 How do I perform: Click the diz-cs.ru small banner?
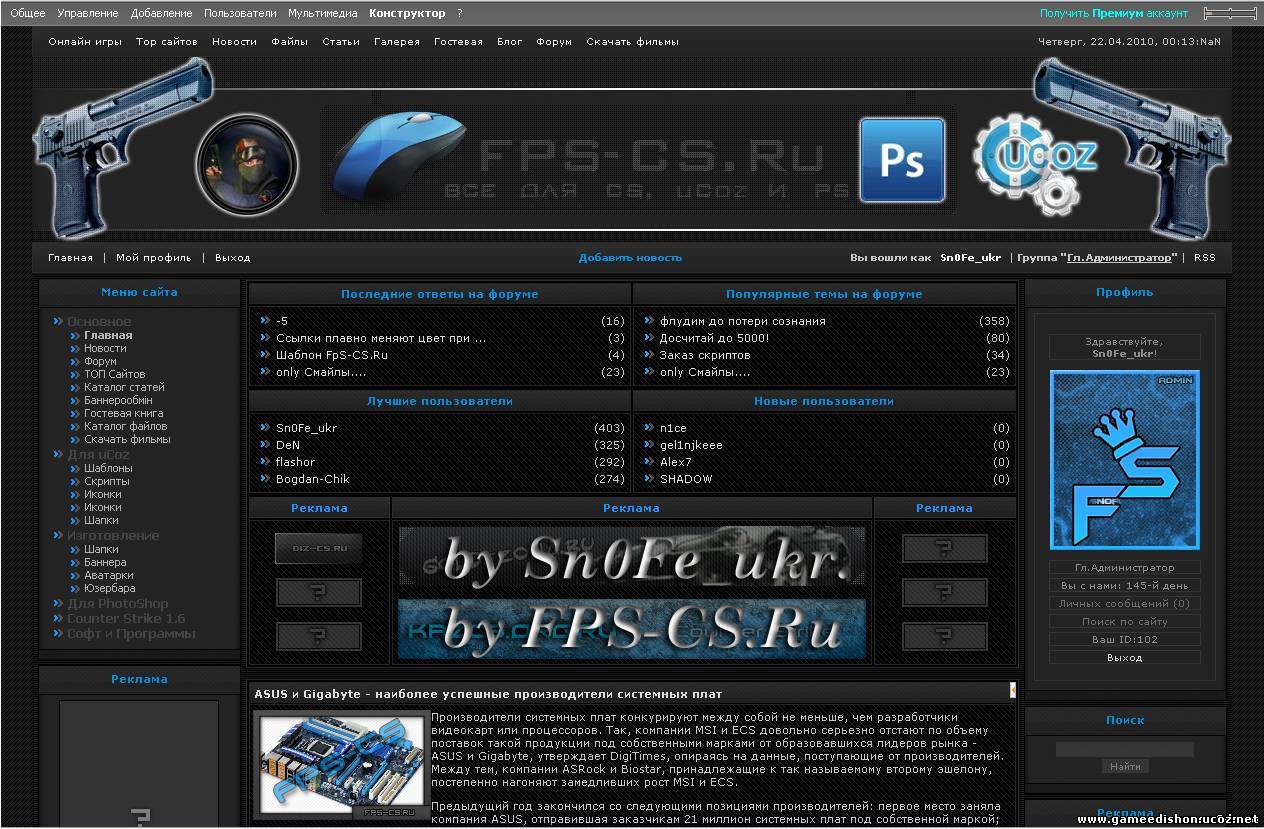318,548
